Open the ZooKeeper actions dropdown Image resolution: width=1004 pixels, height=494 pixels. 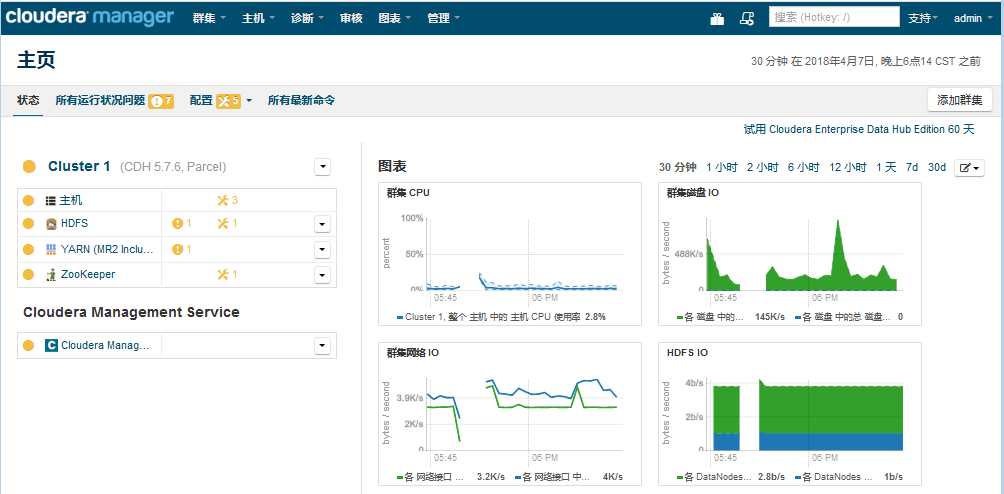click(323, 275)
